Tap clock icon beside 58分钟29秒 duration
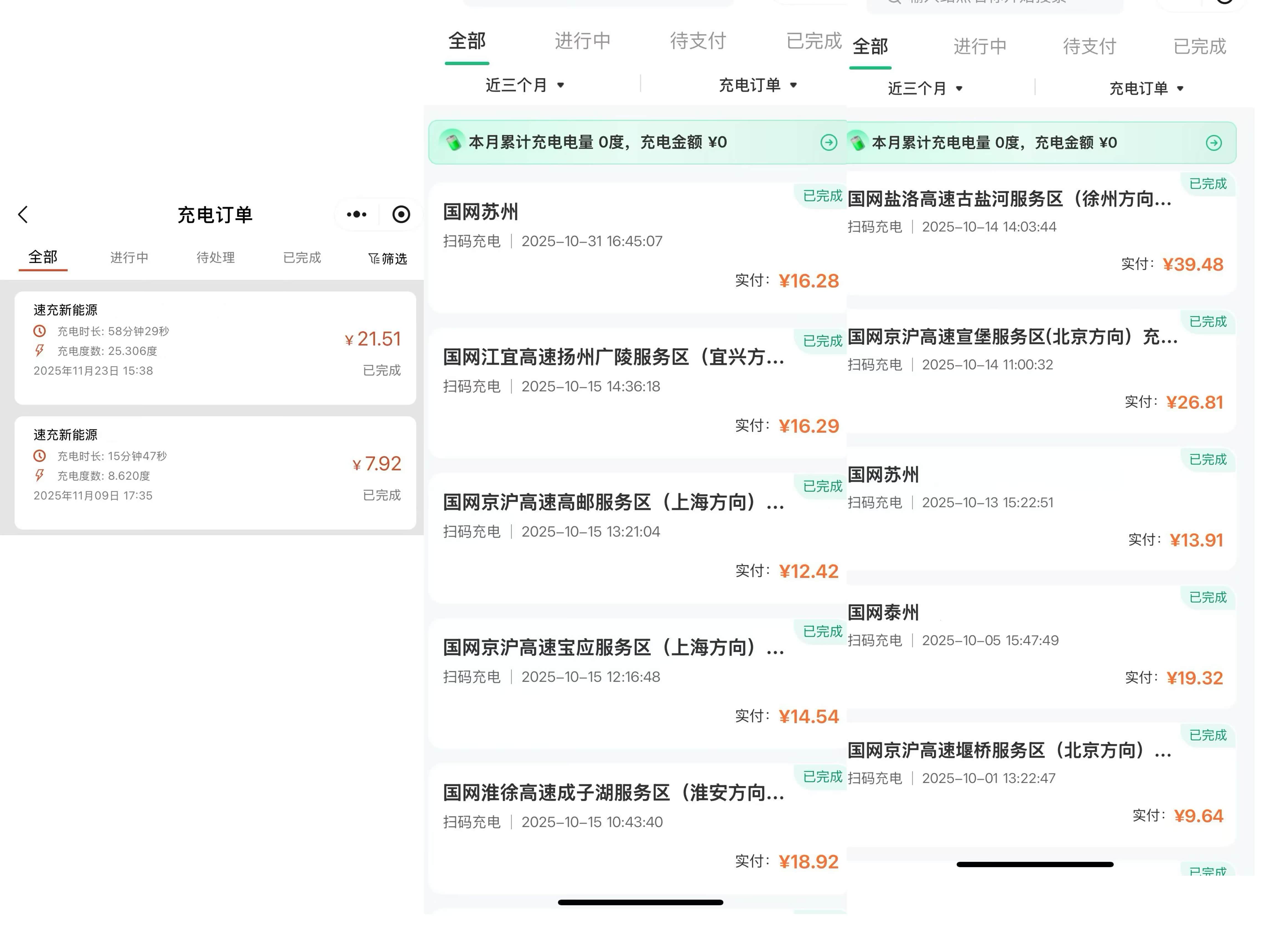This screenshot has width=1270, height=952. (40, 331)
